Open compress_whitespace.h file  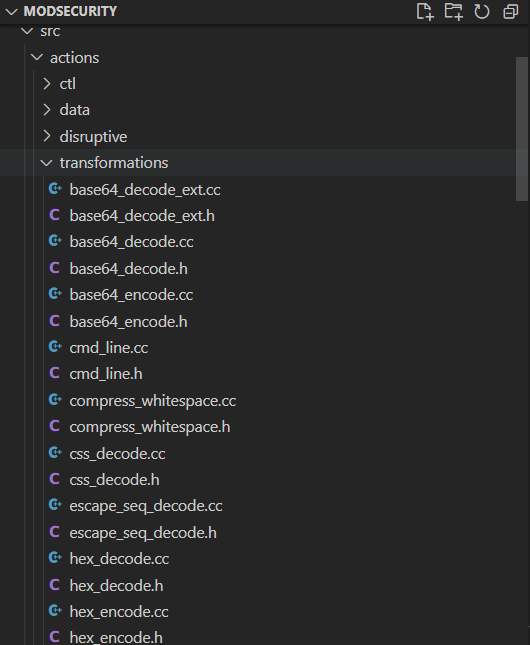(150, 428)
